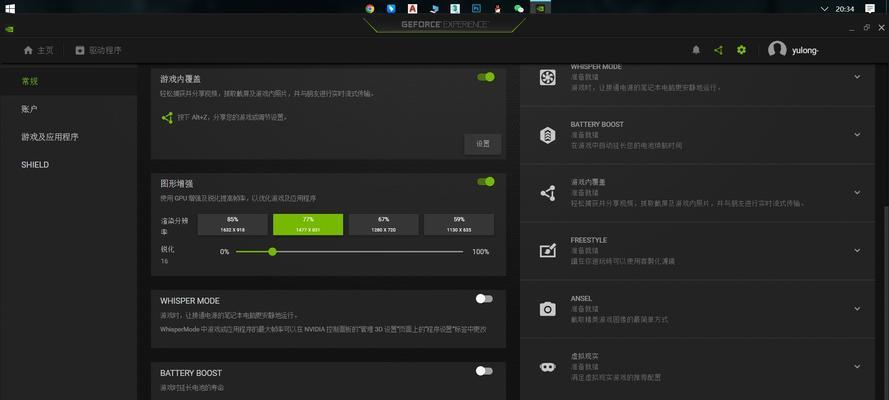Select 常规 in the settings sidebar
This screenshot has width=889, height=400.
(x=29, y=81)
